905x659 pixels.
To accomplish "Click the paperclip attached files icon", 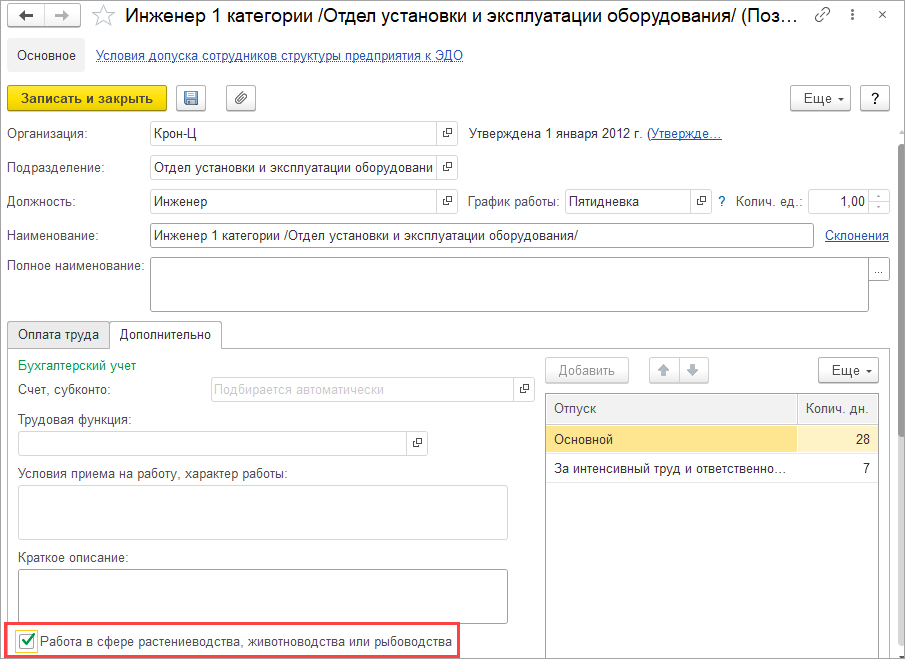I will click(241, 98).
